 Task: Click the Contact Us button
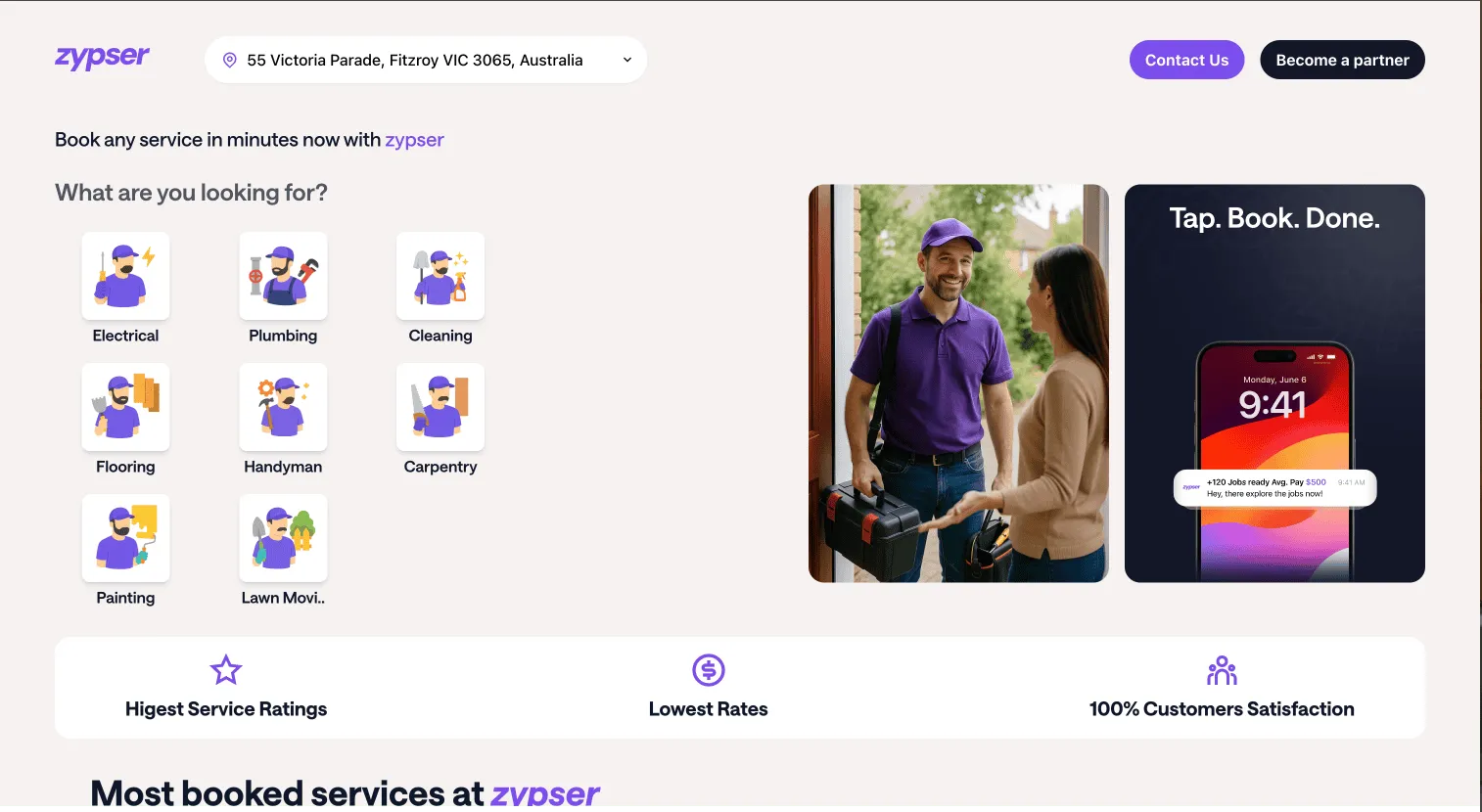1186,60
